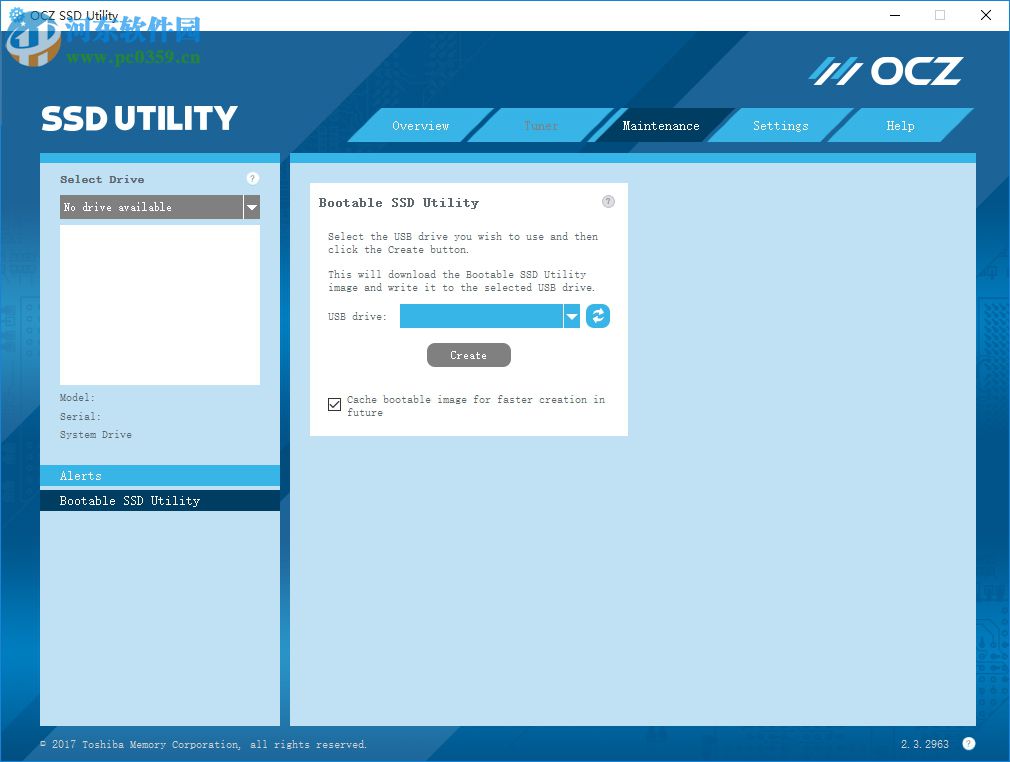Click the 'System Drive' label
The height and width of the screenshot is (762, 1010).
96,435
